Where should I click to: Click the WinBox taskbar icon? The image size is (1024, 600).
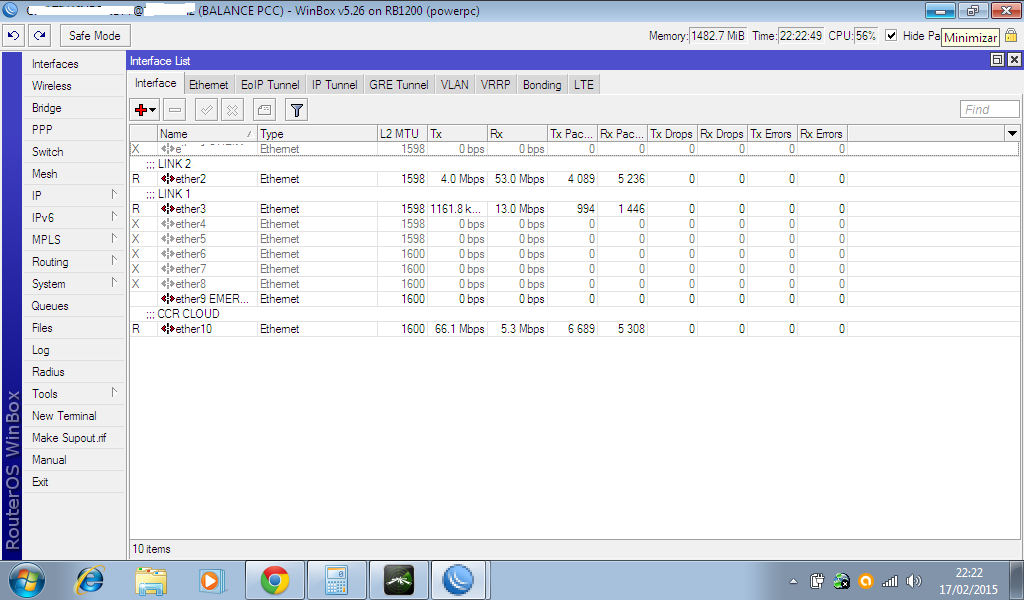(458, 580)
